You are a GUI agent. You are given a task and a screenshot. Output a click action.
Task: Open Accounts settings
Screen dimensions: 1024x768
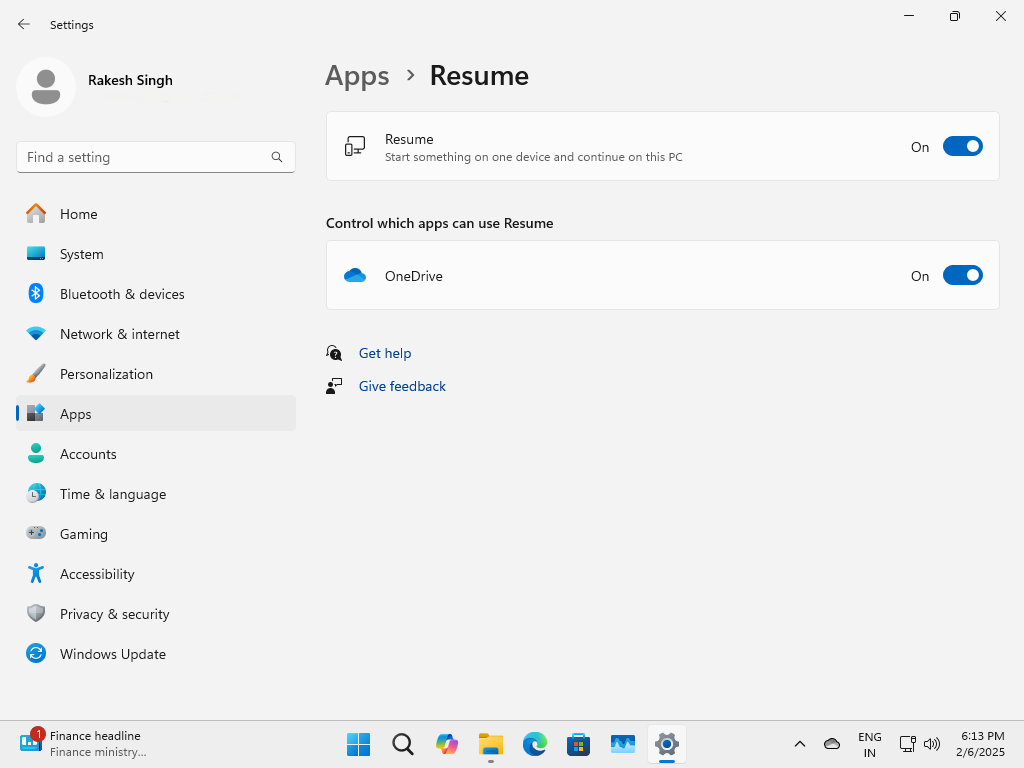[90, 454]
